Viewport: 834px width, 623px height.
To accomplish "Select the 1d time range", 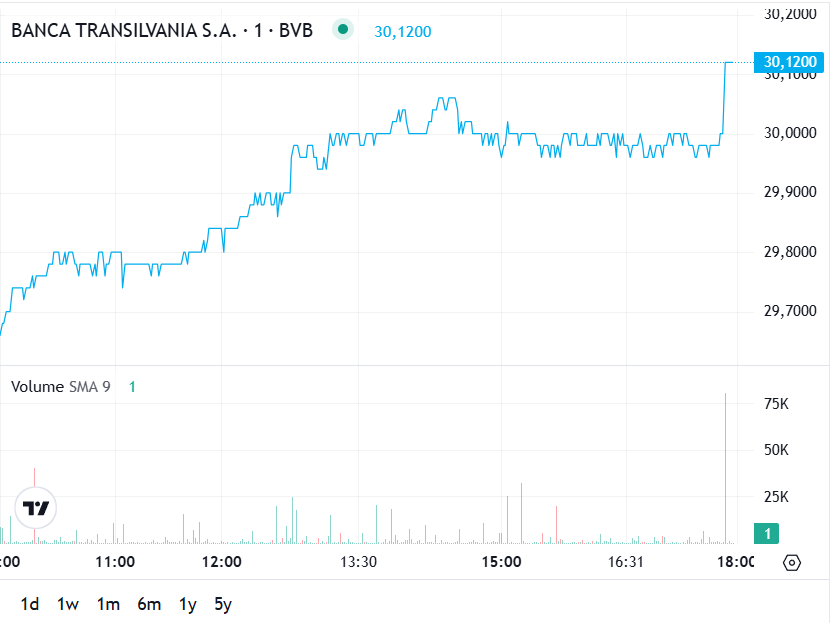I will (30, 604).
